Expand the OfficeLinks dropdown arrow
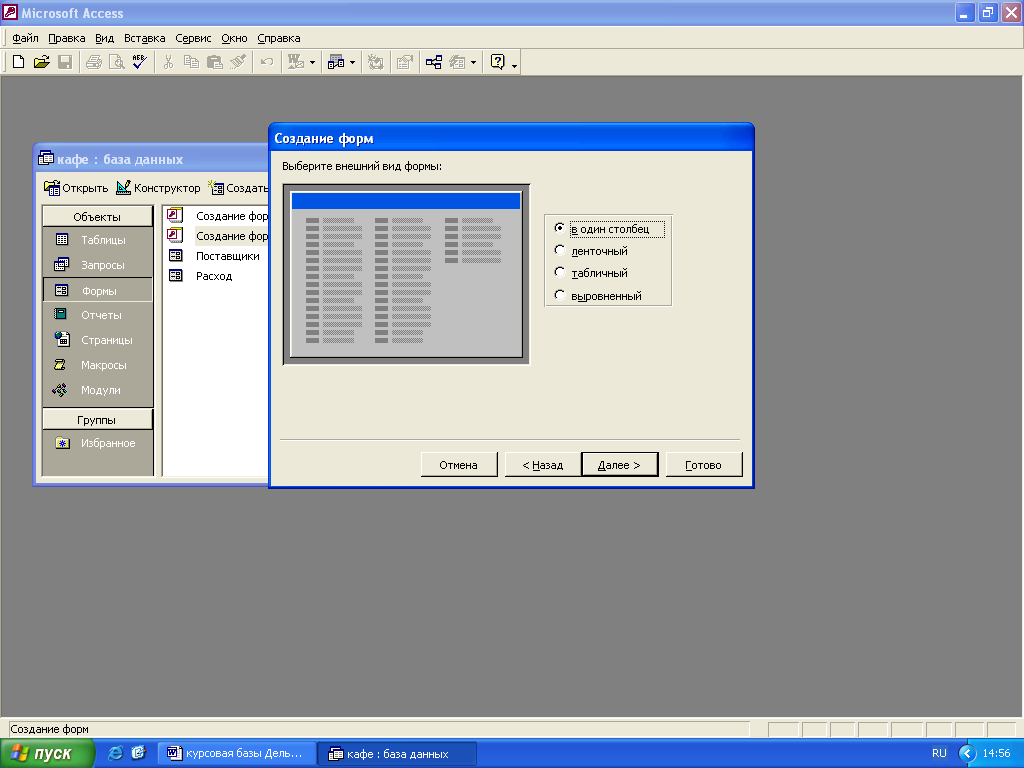This screenshot has height=768, width=1024. 312,62
